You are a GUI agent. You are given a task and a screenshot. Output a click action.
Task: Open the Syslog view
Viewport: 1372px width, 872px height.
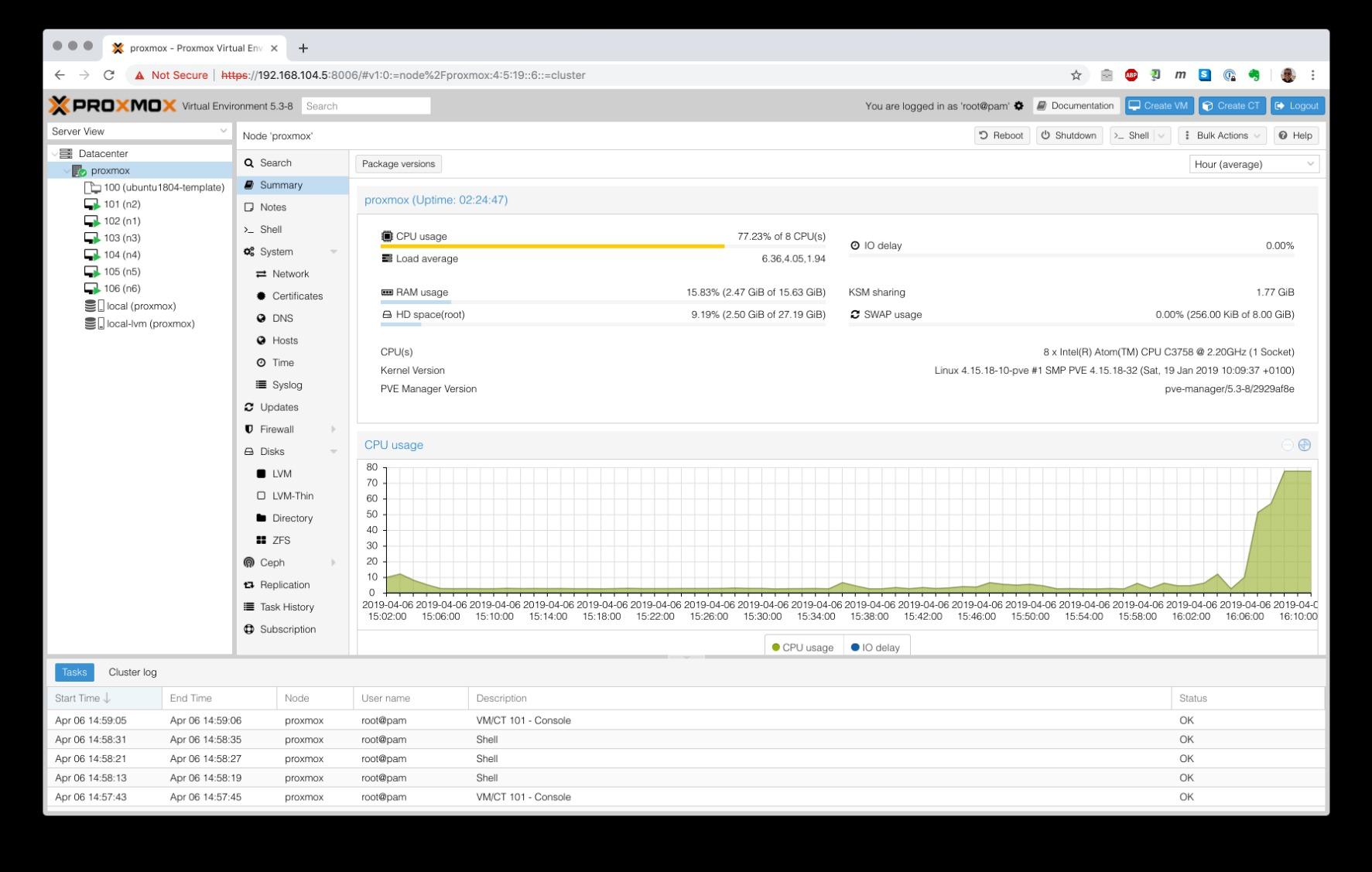tap(293, 385)
